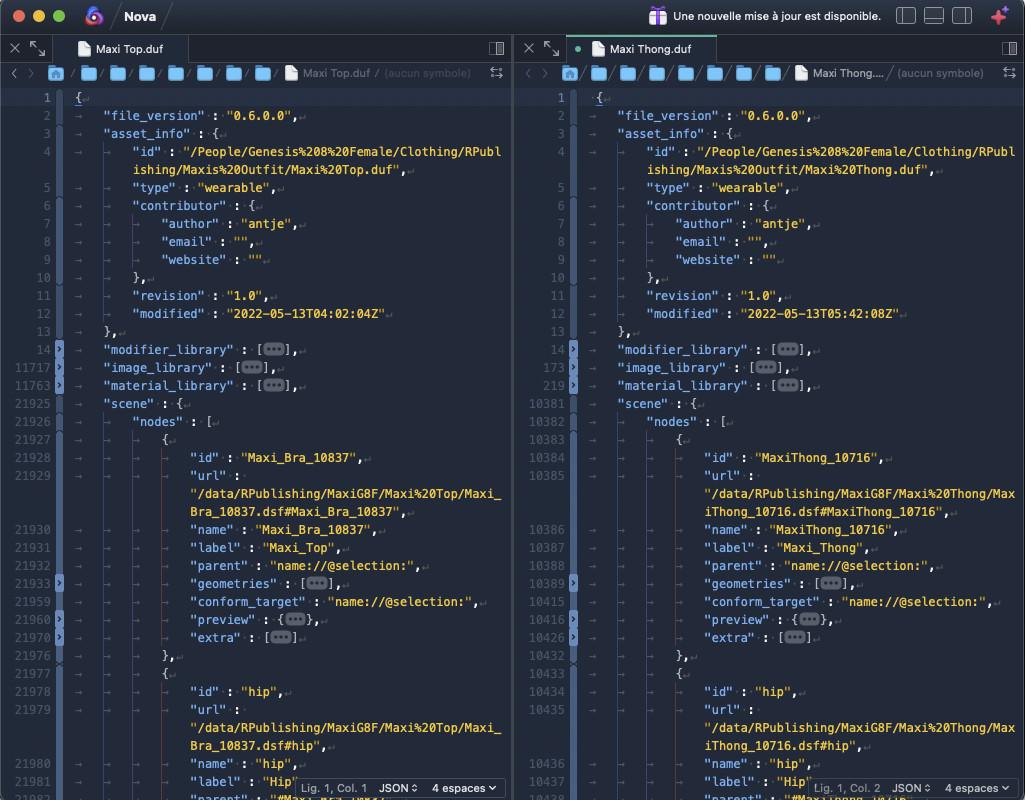
Task: Expand image_library fold arrow at line 173
Action: 573,367
